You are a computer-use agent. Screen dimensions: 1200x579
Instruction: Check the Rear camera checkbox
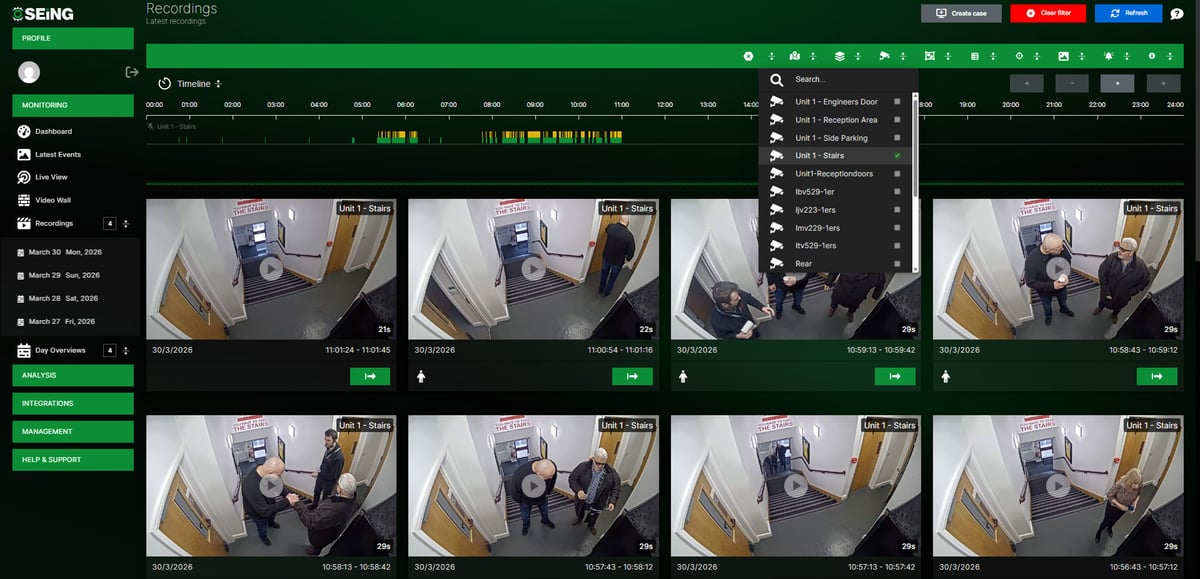pos(897,264)
